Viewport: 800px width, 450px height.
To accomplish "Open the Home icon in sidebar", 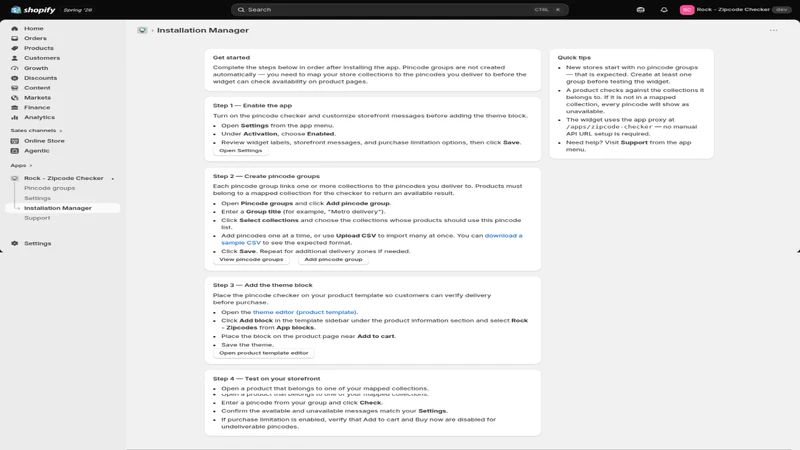I will [x=14, y=29].
